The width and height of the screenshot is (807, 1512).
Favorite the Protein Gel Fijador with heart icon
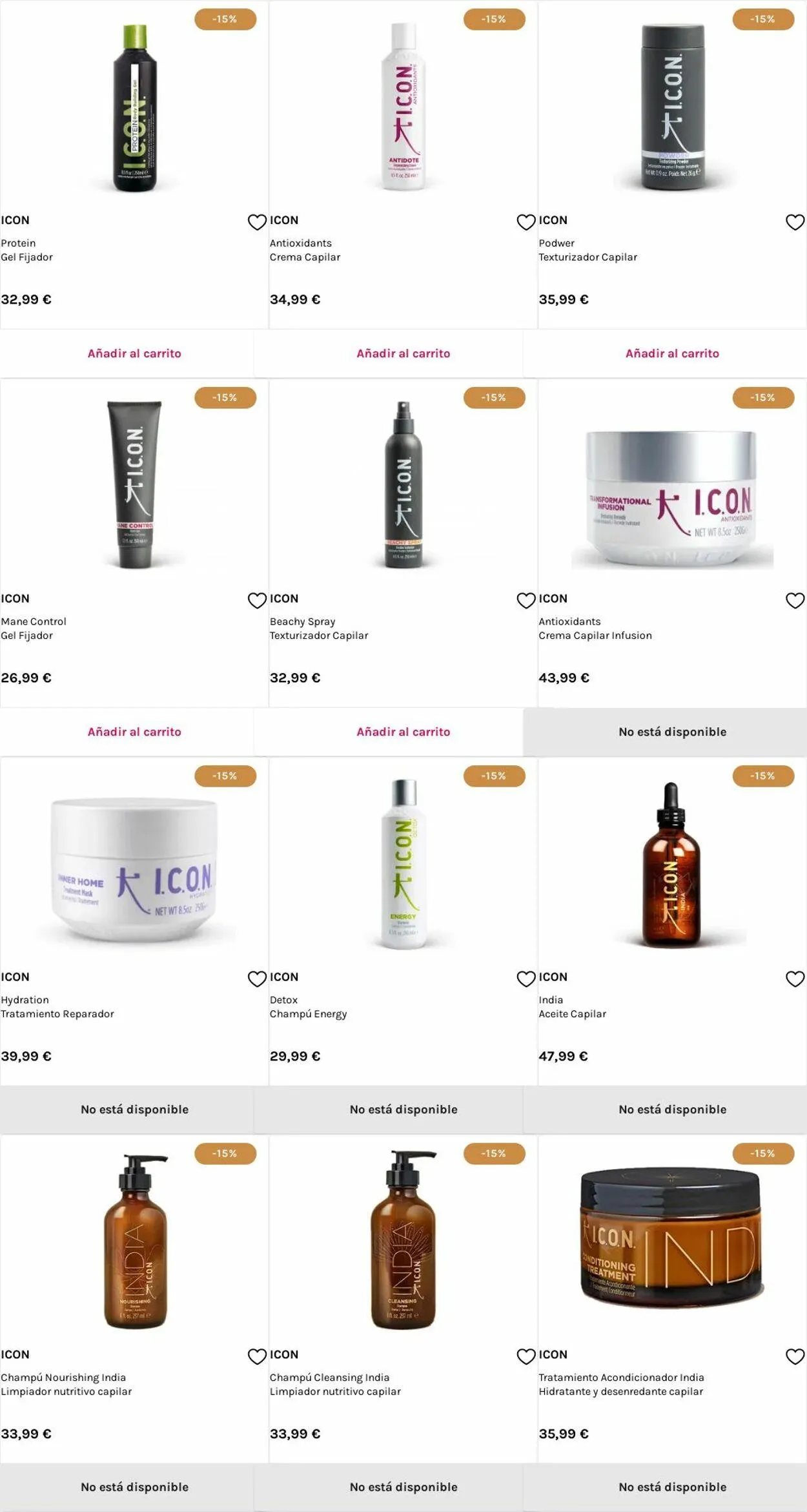point(257,222)
